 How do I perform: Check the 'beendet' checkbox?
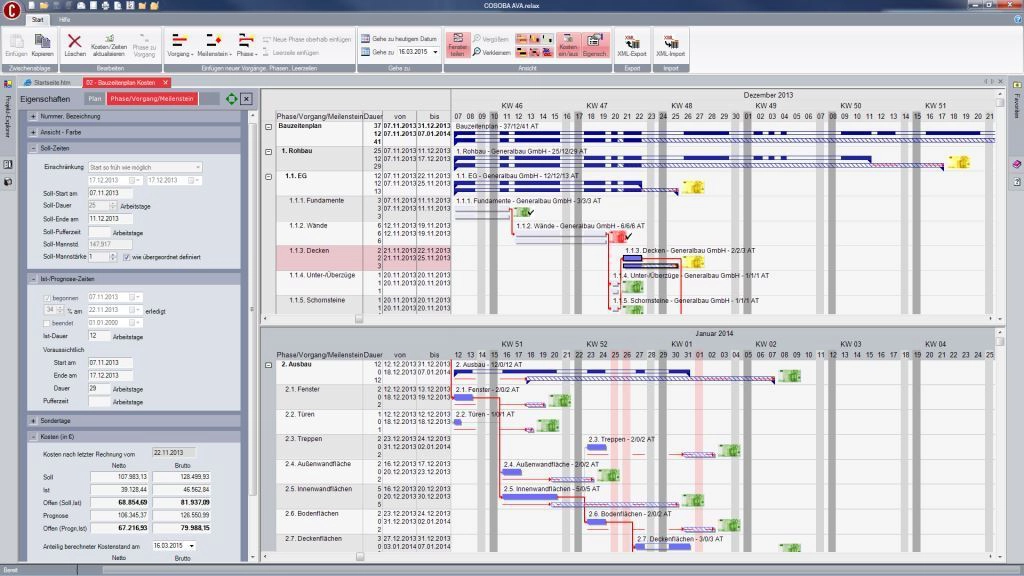[x=46, y=323]
